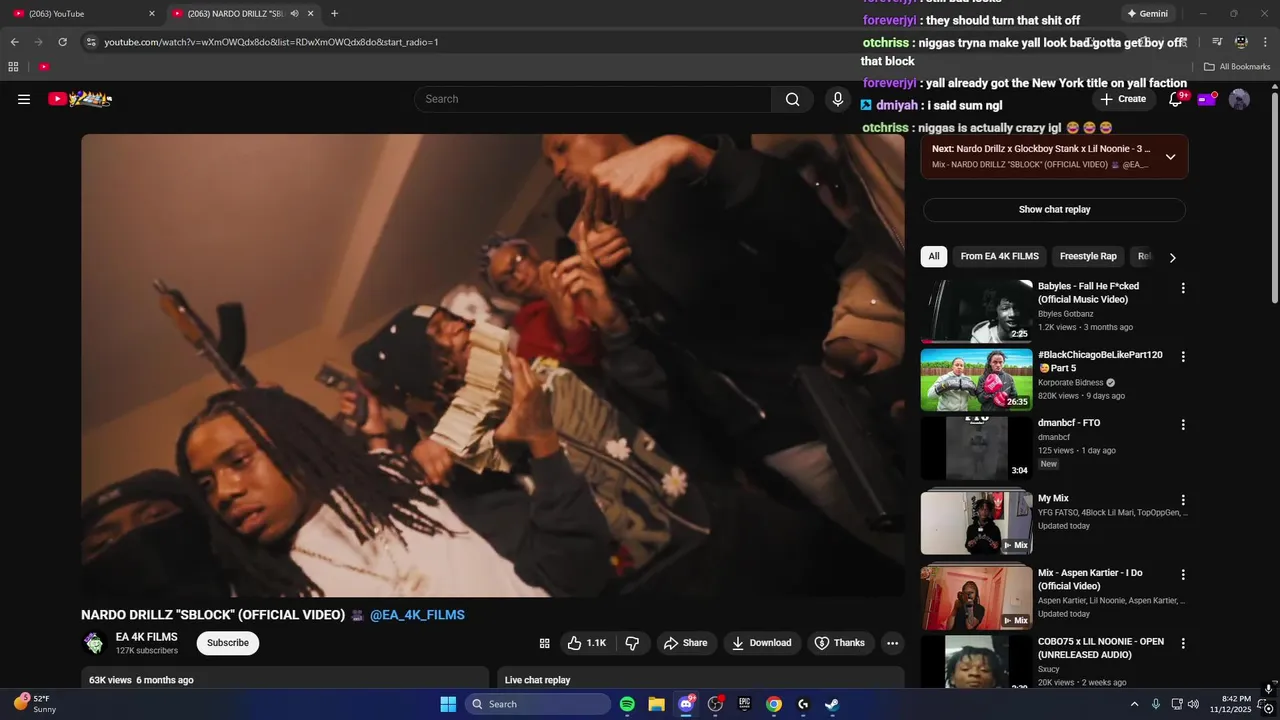1280x720 pixels.
Task: Click the Windows taskbar search box
Action: coord(538,704)
